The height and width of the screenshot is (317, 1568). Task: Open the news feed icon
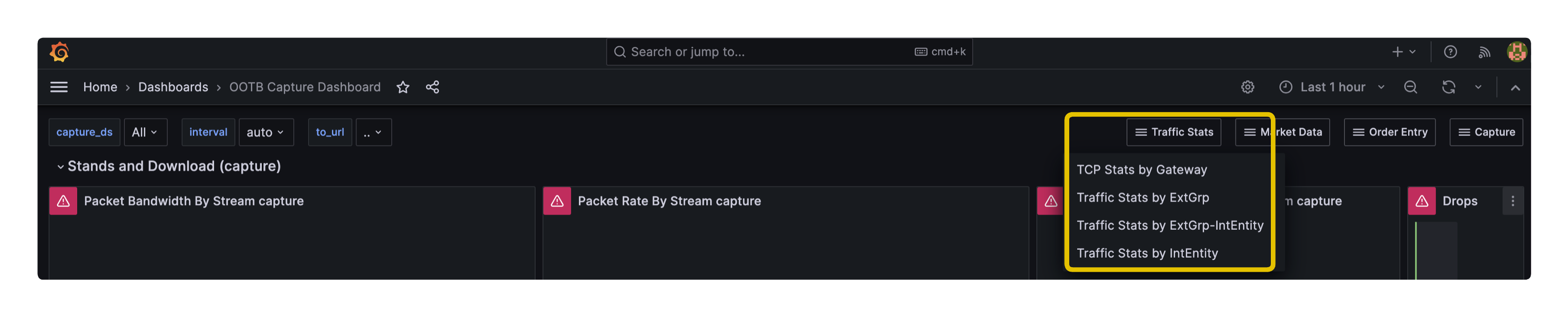pyautogui.click(x=1484, y=52)
